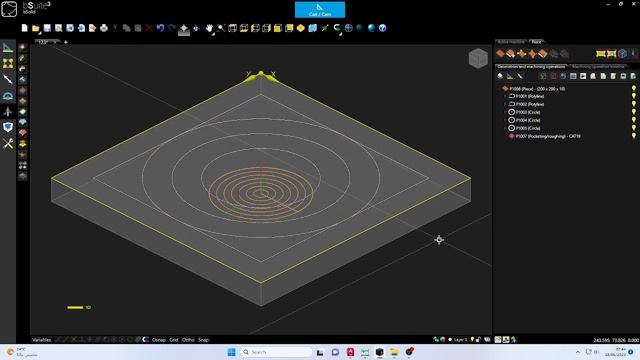Select the Zoom magnifier tool
The height and width of the screenshot is (360, 640).
[x=221, y=28]
